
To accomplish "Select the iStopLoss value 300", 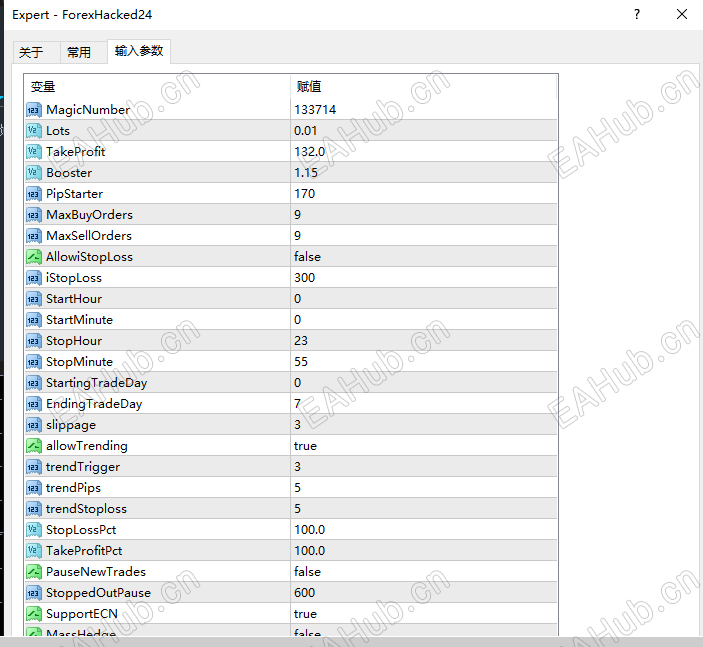I will point(305,278).
